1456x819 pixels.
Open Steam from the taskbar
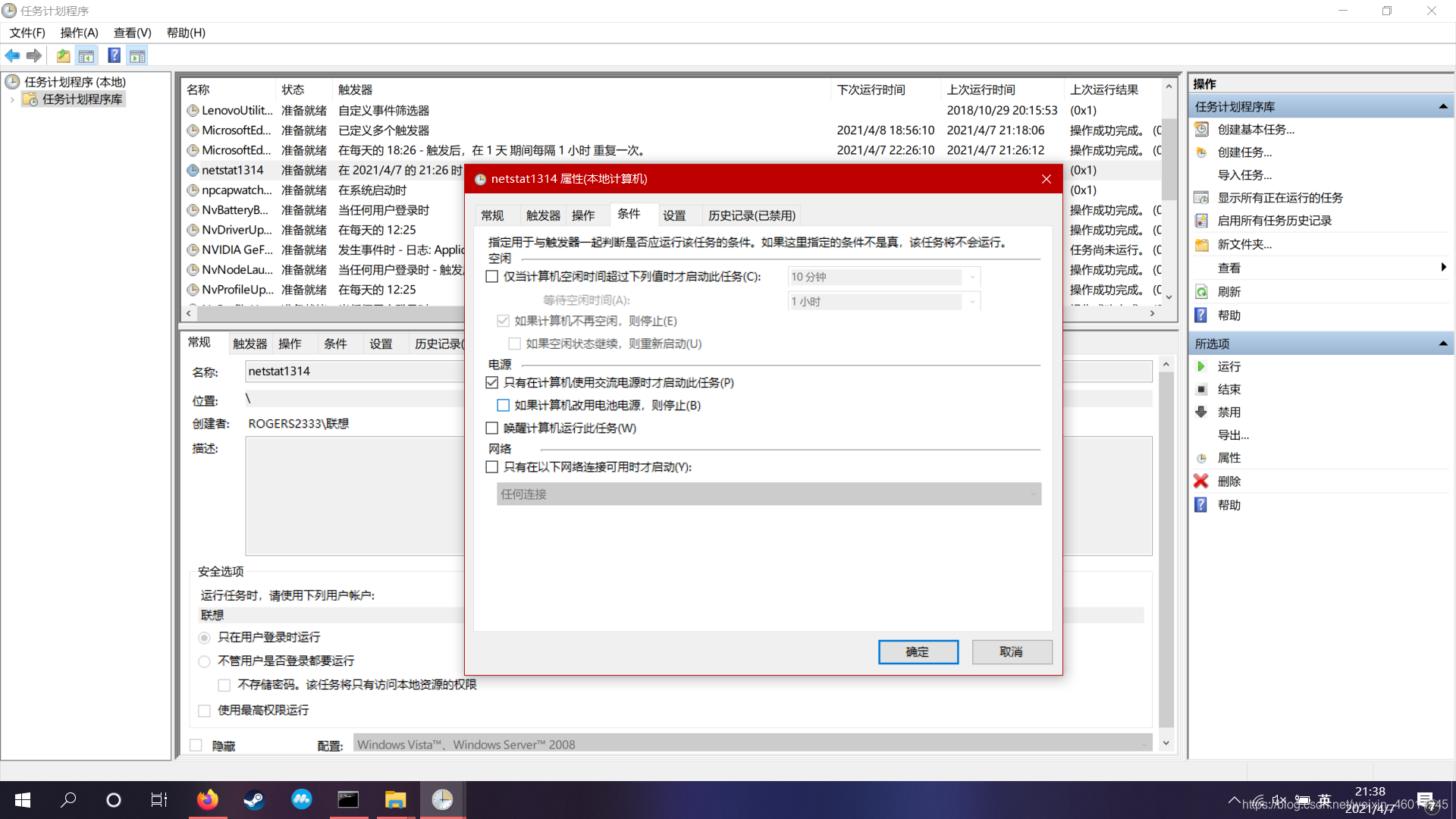pyautogui.click(x=254, y=799)
